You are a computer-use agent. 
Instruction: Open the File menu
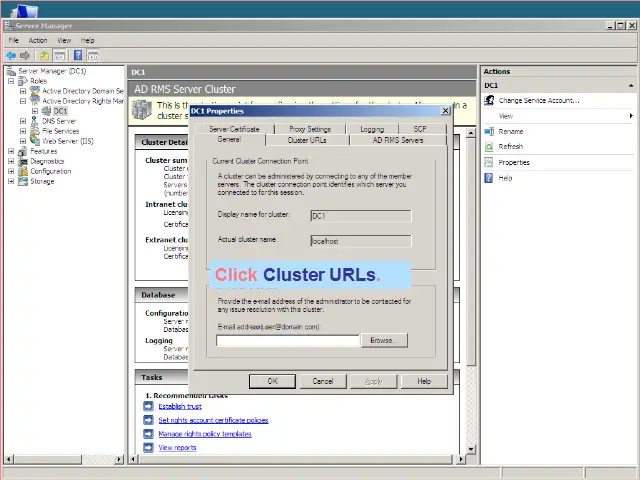coord(13,40)
